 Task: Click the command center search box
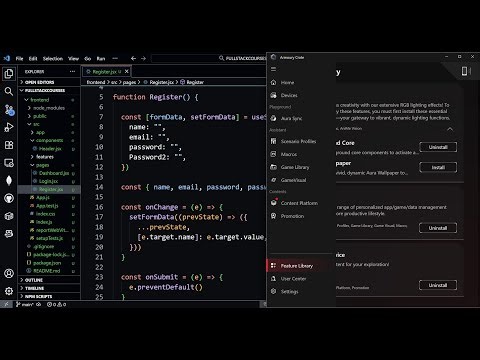tap(209, 58)
